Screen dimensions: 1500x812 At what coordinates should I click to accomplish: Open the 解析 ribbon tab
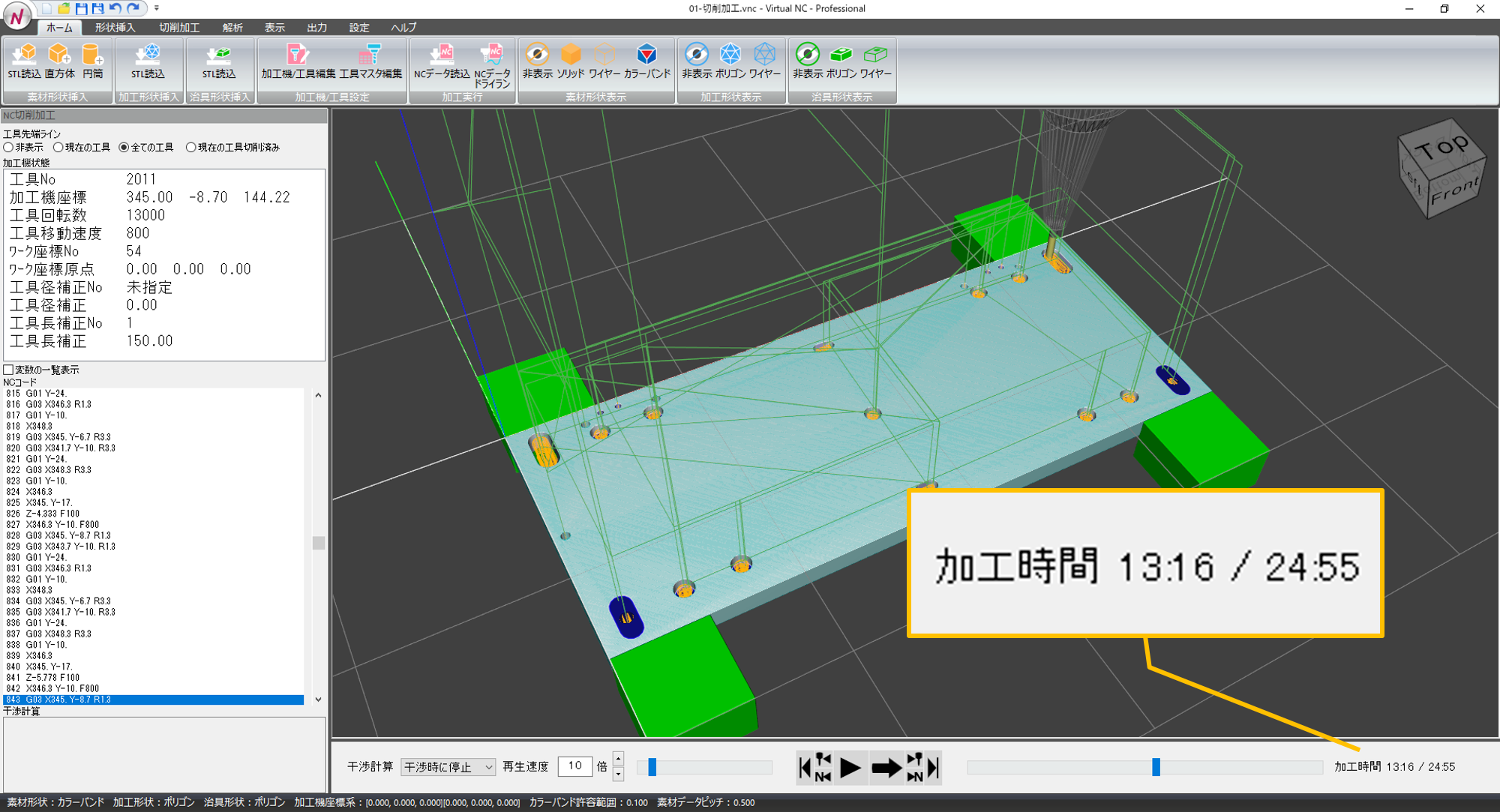[x=232, y=28]
